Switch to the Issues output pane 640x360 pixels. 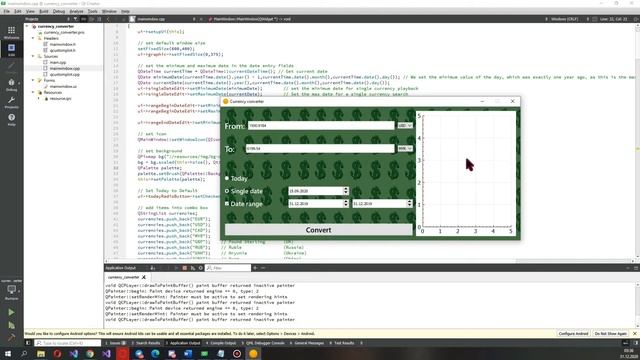[115, 343]
